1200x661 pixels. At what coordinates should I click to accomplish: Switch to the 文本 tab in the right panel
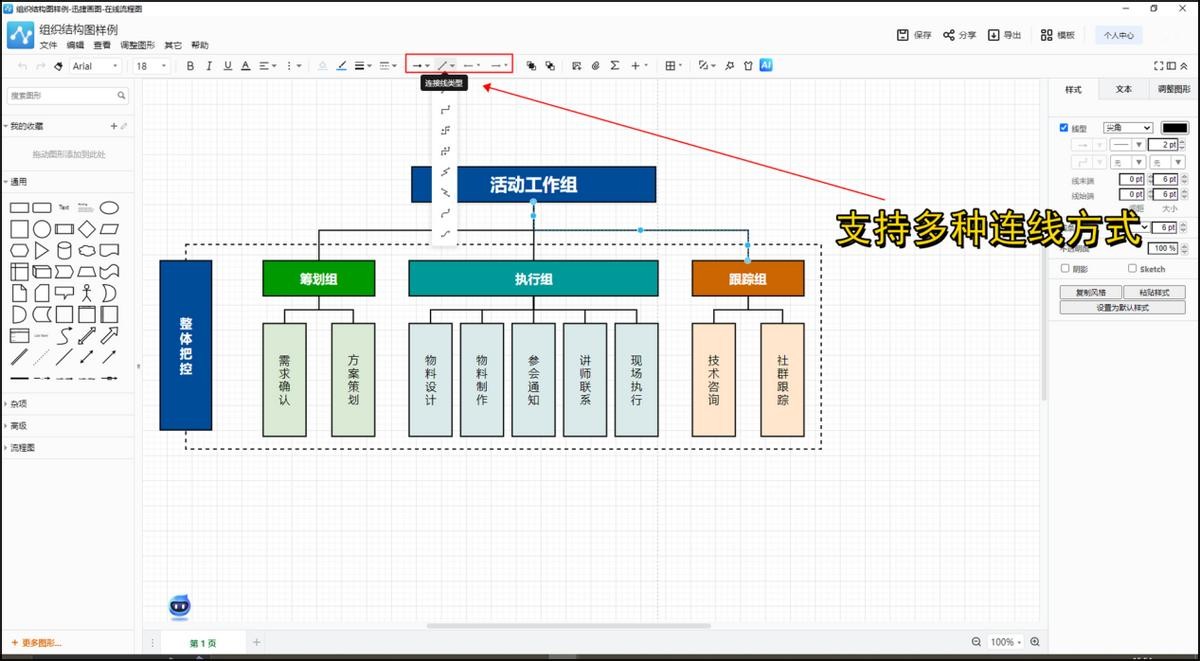click(x=1124, y=89)
